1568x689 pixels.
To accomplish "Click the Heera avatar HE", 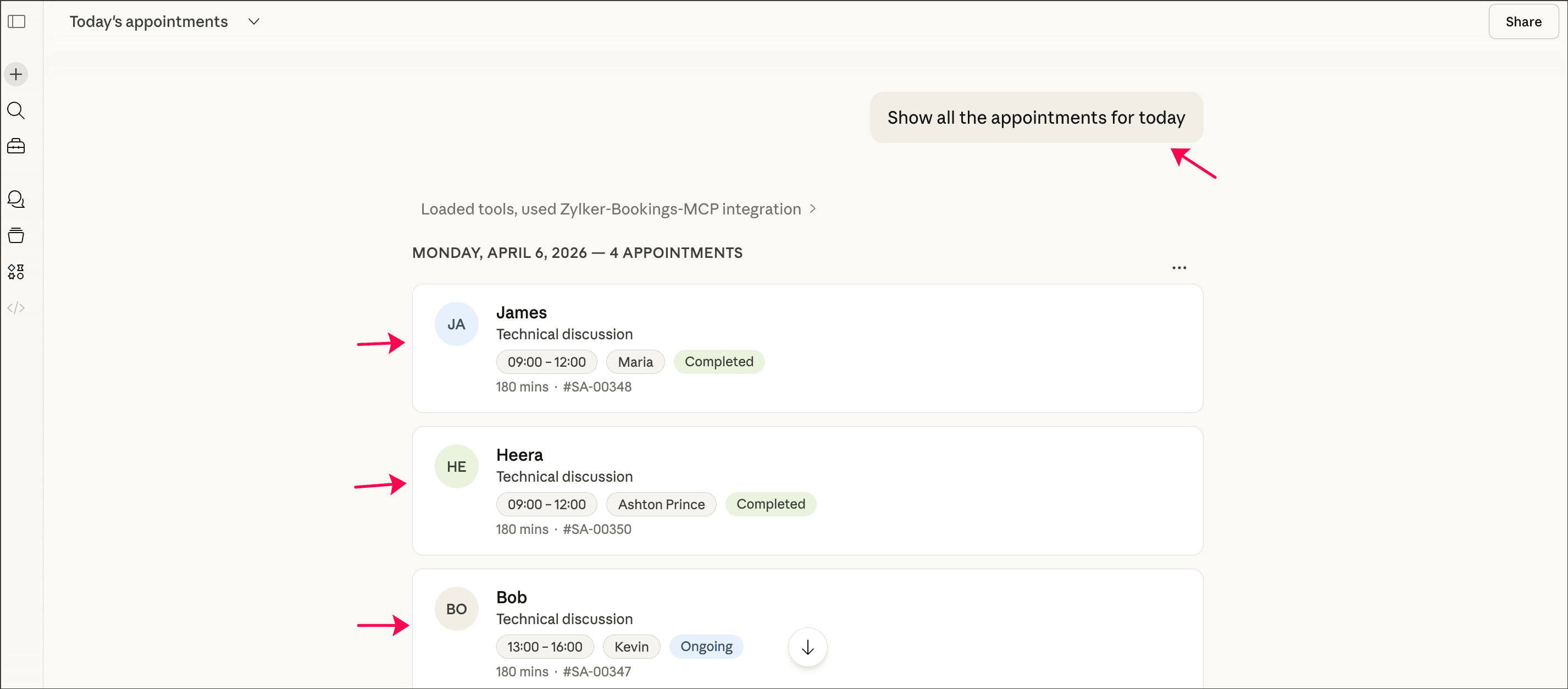I will coord(456,467).
